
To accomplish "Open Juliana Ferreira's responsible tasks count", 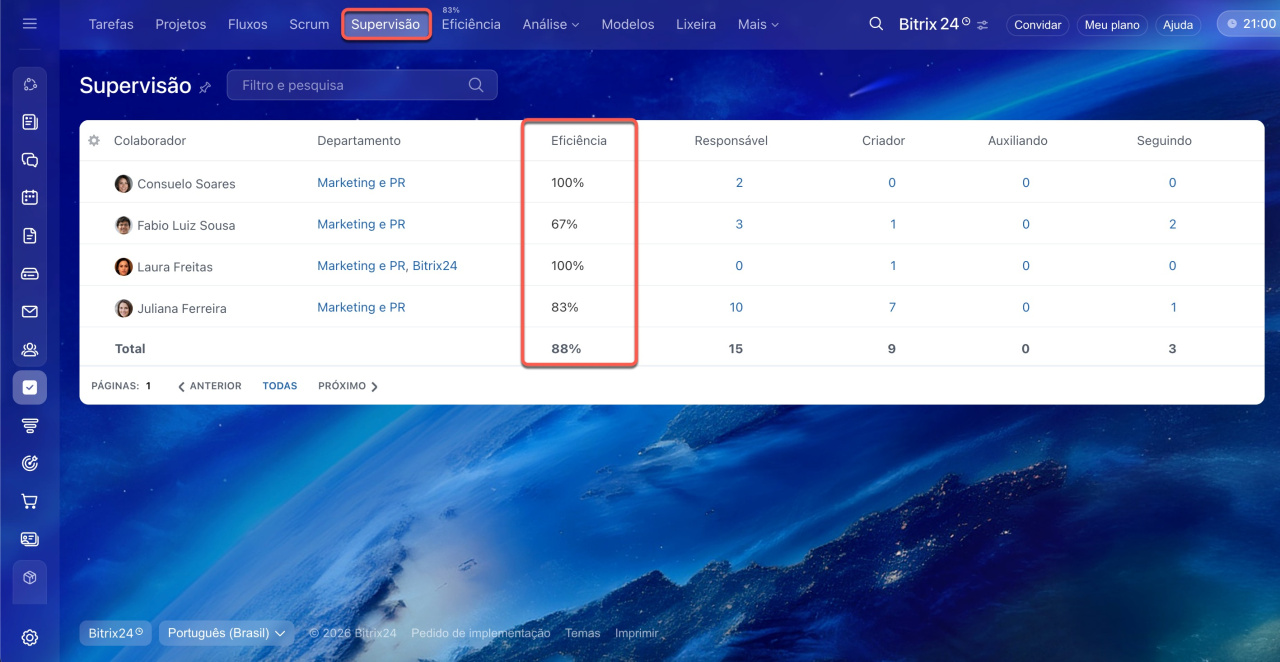I will (x=736, y=308).
